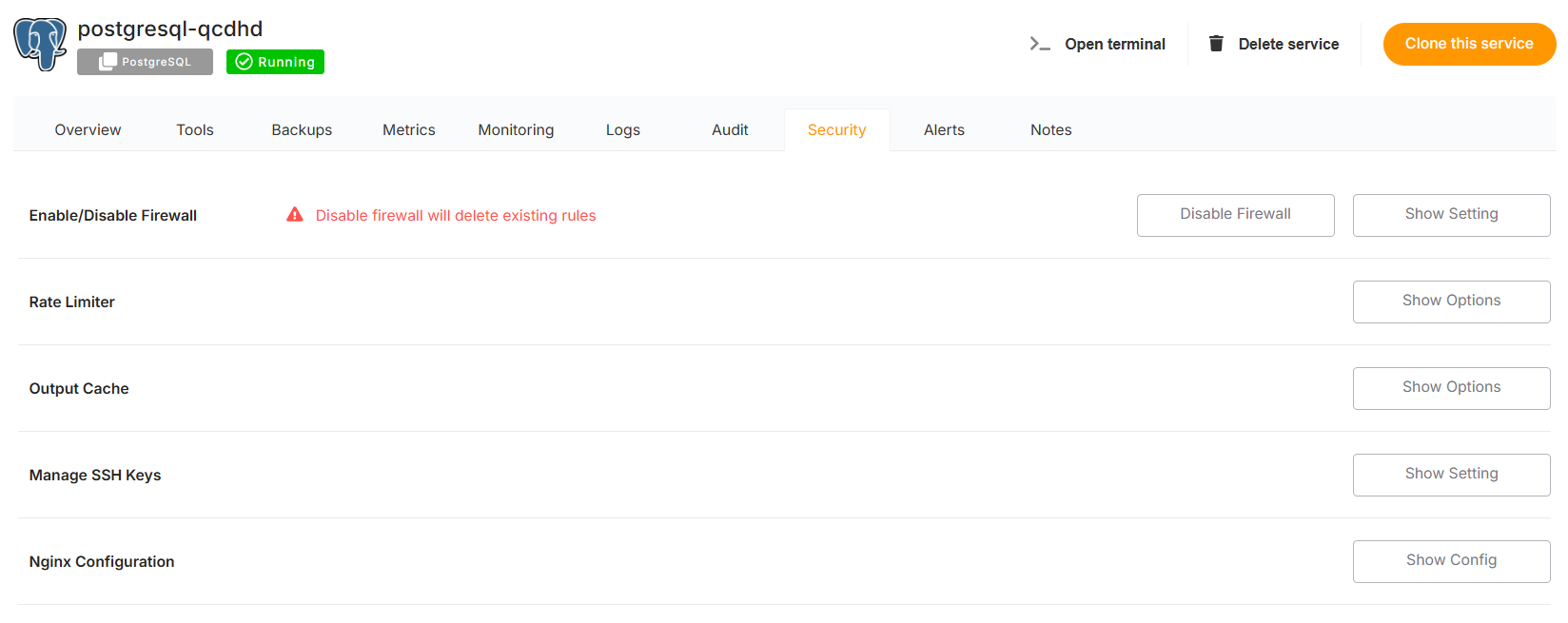Viewport: 1568px width, 623px height.
Task: Open the Alerts tab
Action: click(x=944, y=130)
